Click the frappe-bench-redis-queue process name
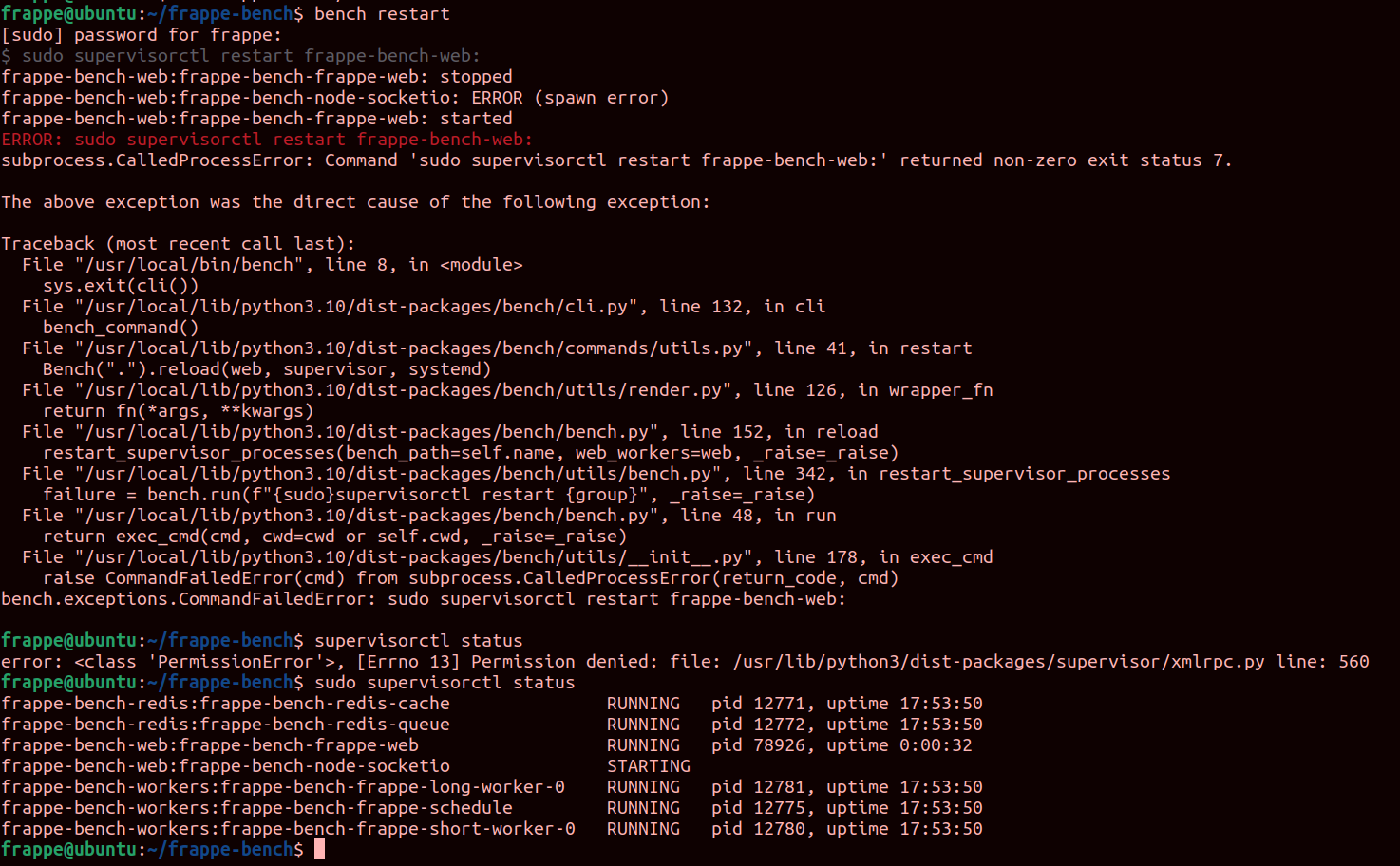Screen dimensions: 1400x866 (x=225, y=725)
